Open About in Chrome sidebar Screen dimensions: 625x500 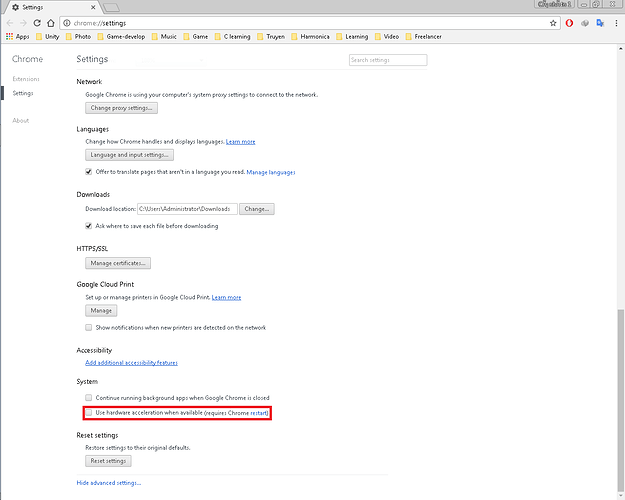(x=21, y=120)
